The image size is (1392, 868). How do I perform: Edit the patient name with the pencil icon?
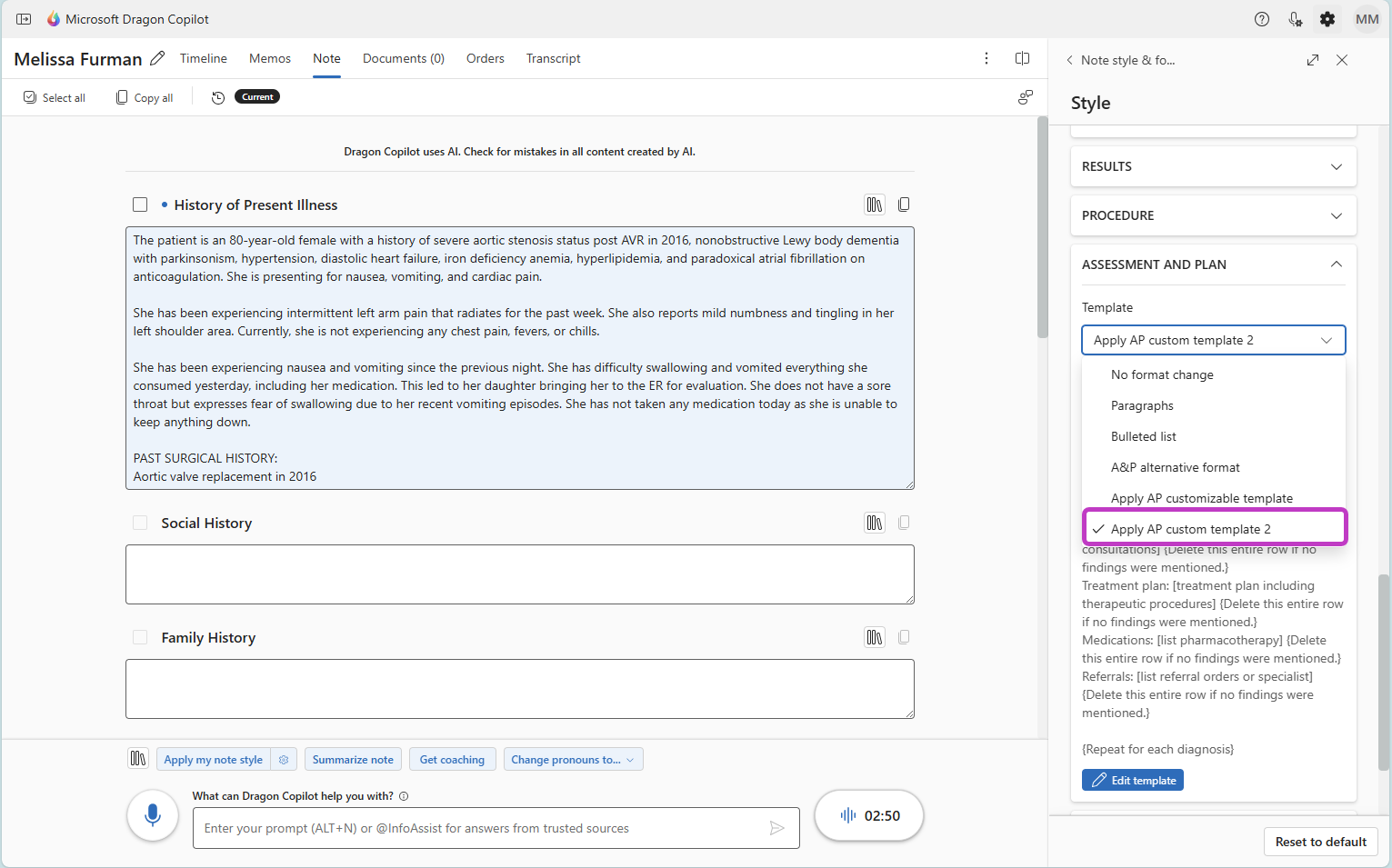(x=156, y=58)
